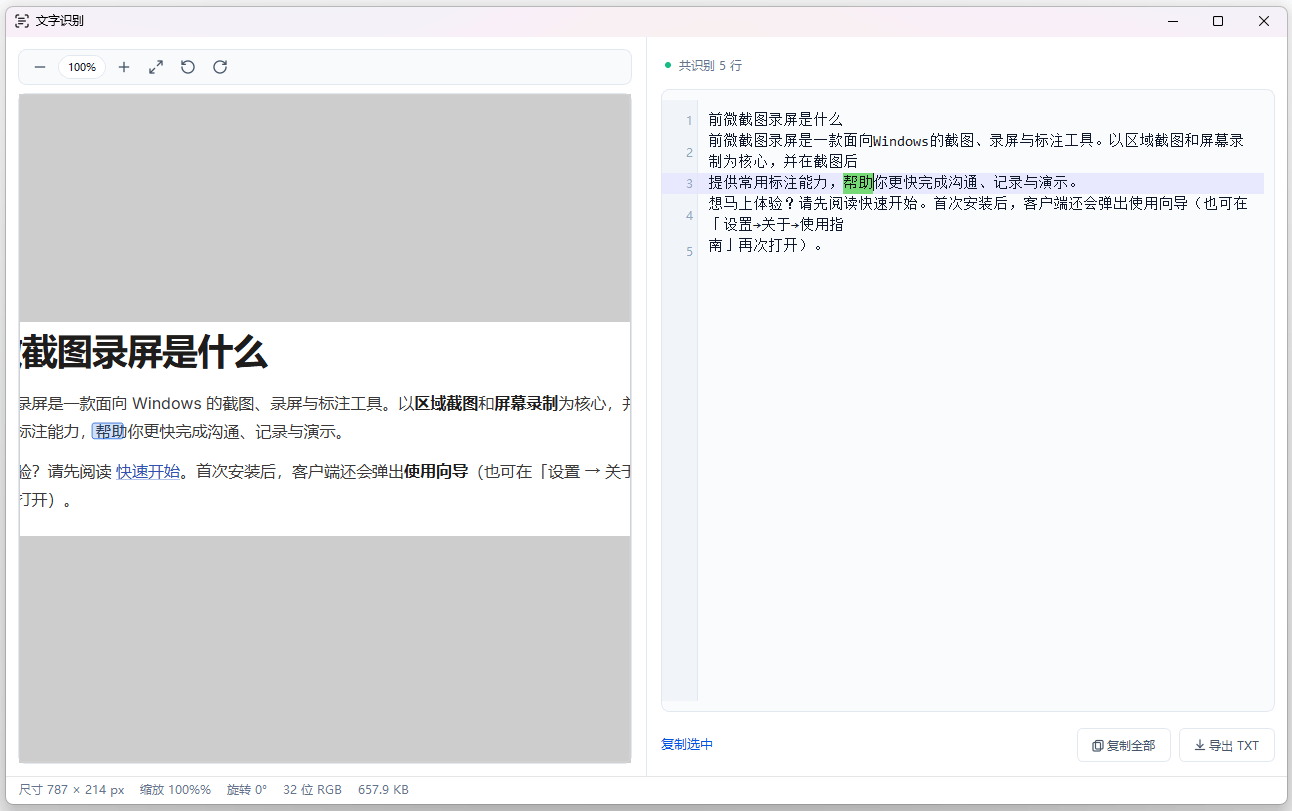Click the fit-to-view expand arrows icon

(156, 67)
